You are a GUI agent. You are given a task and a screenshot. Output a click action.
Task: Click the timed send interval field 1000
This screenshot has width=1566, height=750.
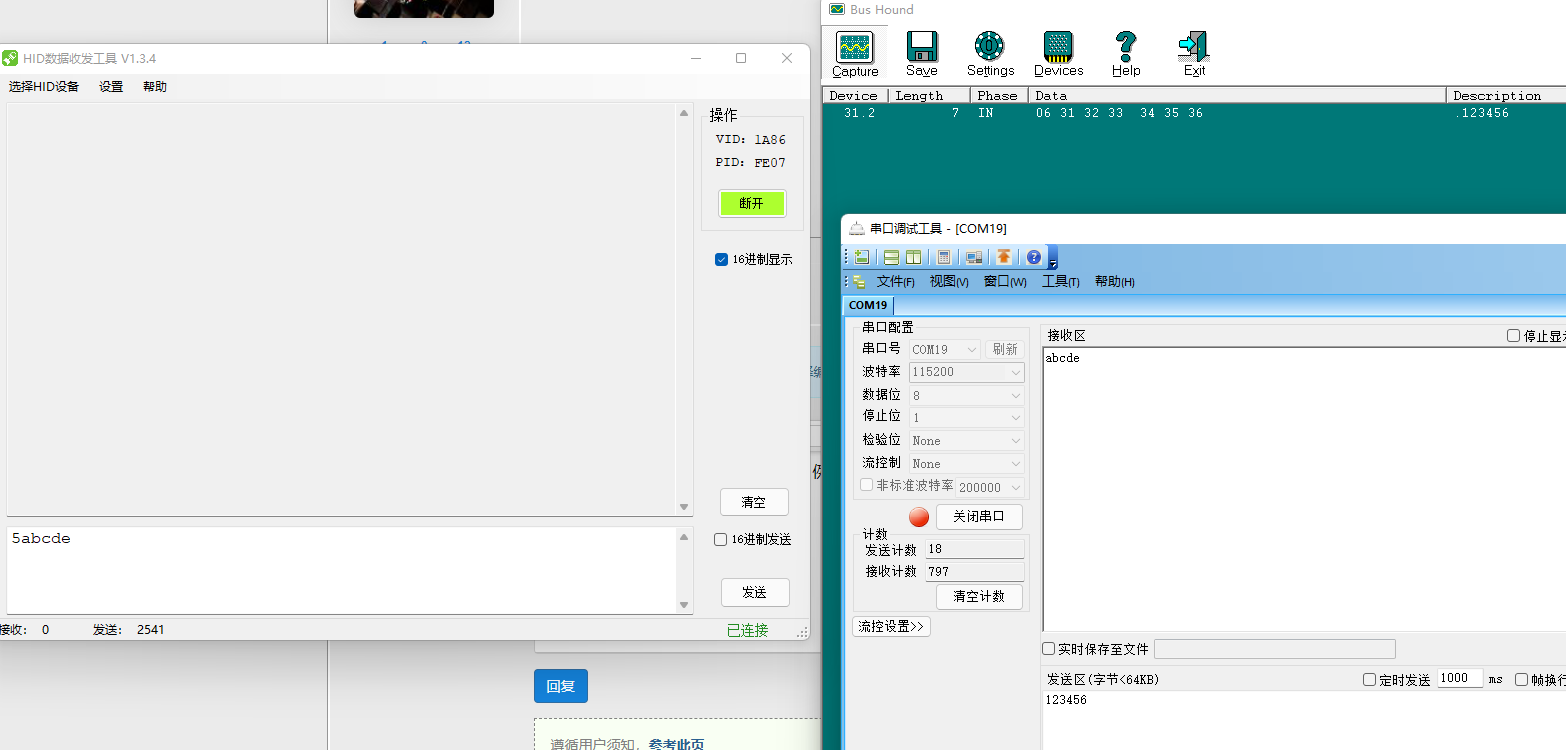pos(1461,678)
